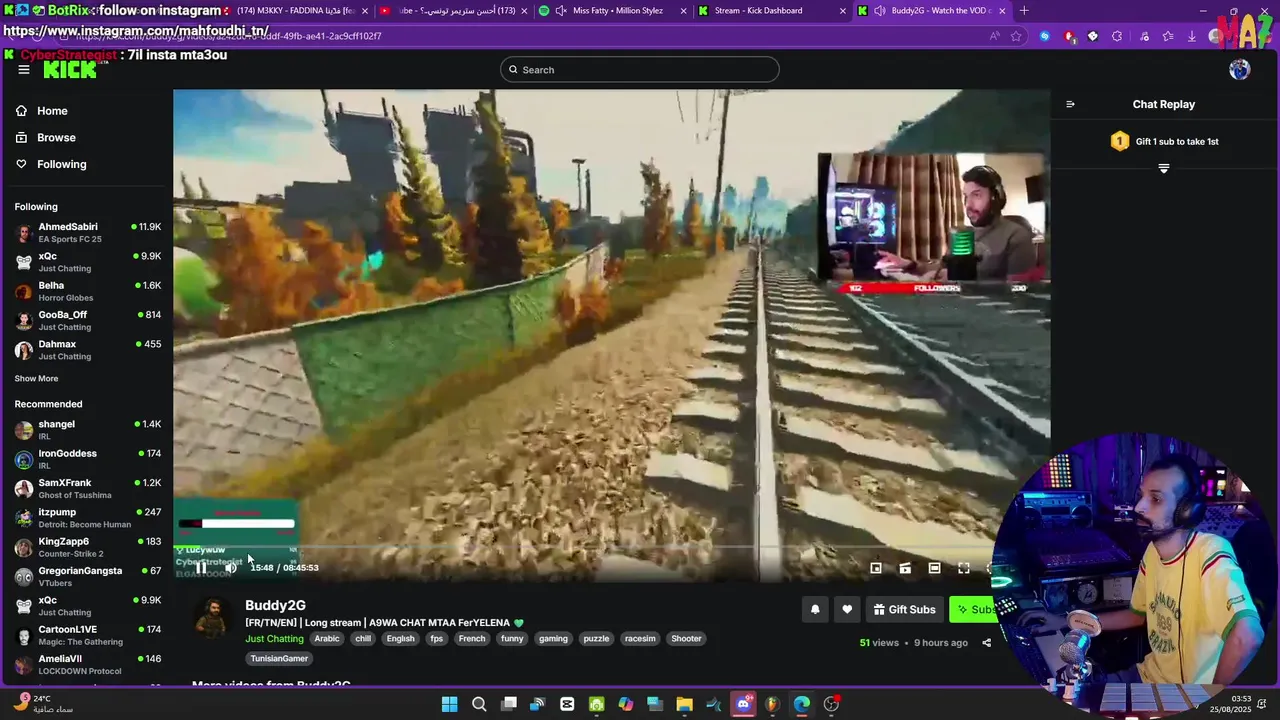Bookmark page with star icon
This screenshot has height=720, width=1280.
pyautogui.click(x=1017, y=36)
